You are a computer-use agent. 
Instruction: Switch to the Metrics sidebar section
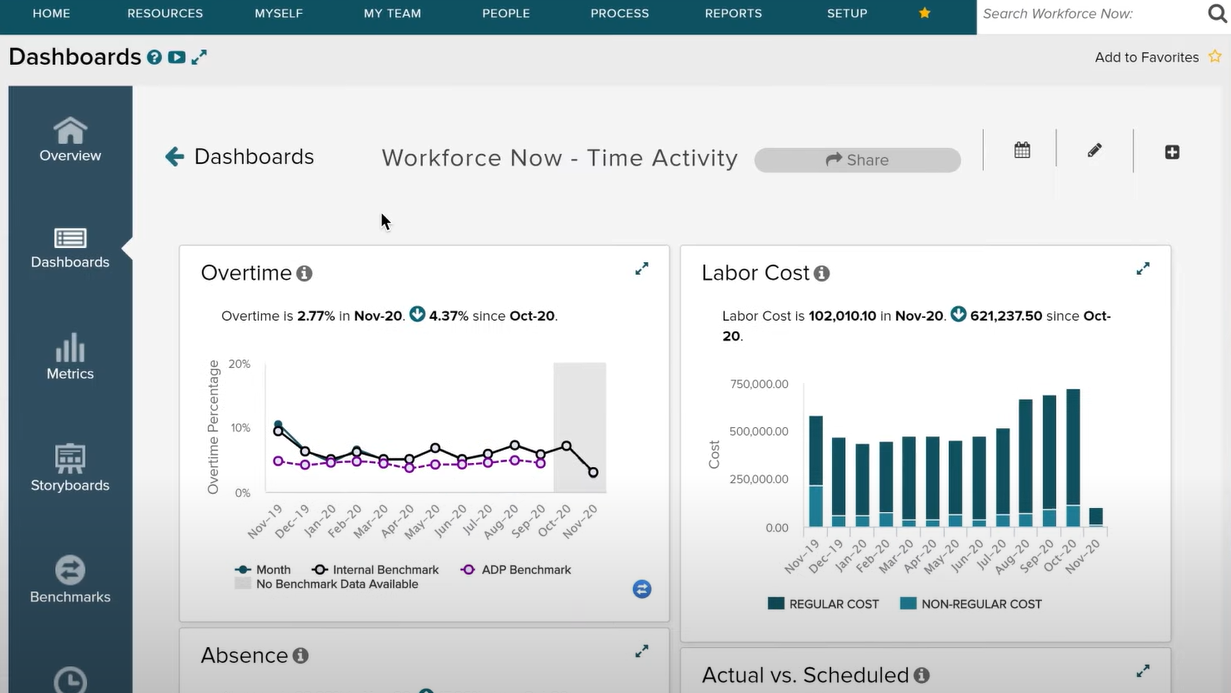69,356
